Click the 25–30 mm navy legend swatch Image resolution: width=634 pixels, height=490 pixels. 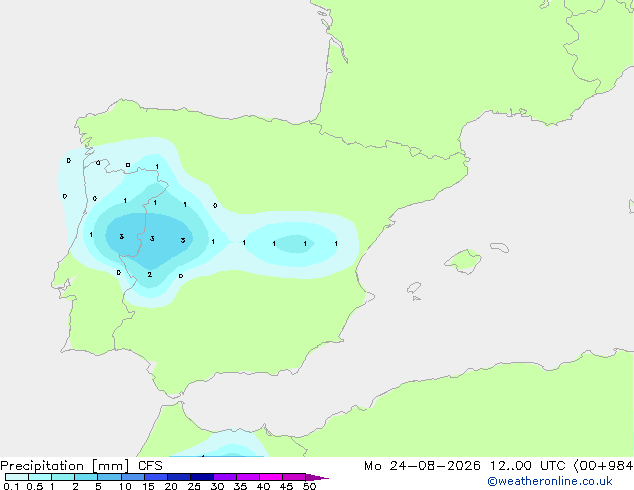[x=202, y=477]
